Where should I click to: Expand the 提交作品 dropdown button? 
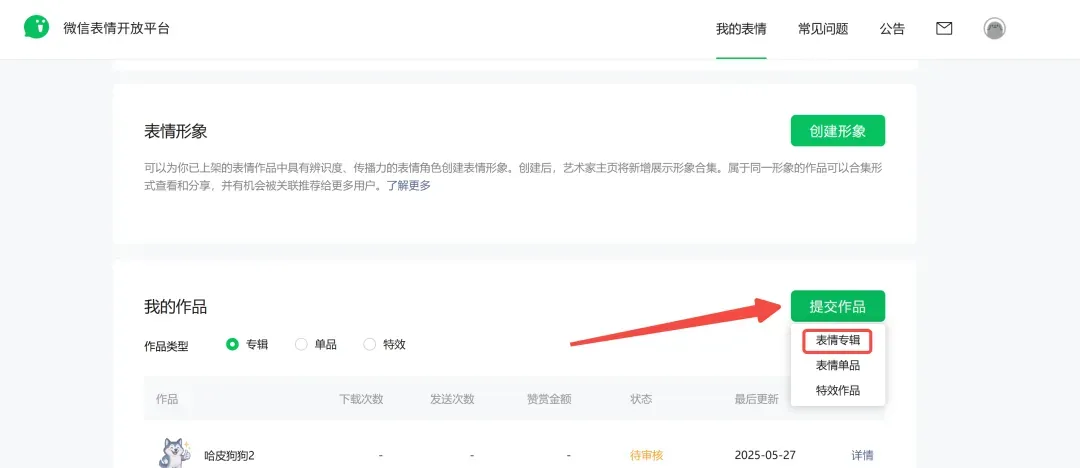pyautogui.click(x=837, y=306)
